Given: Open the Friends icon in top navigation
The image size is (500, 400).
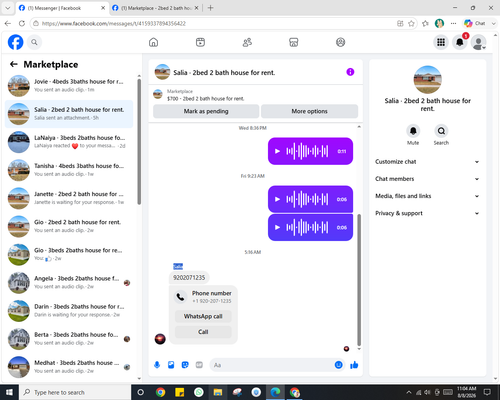Looking at the screenshot, I should (x=247, y=42).
